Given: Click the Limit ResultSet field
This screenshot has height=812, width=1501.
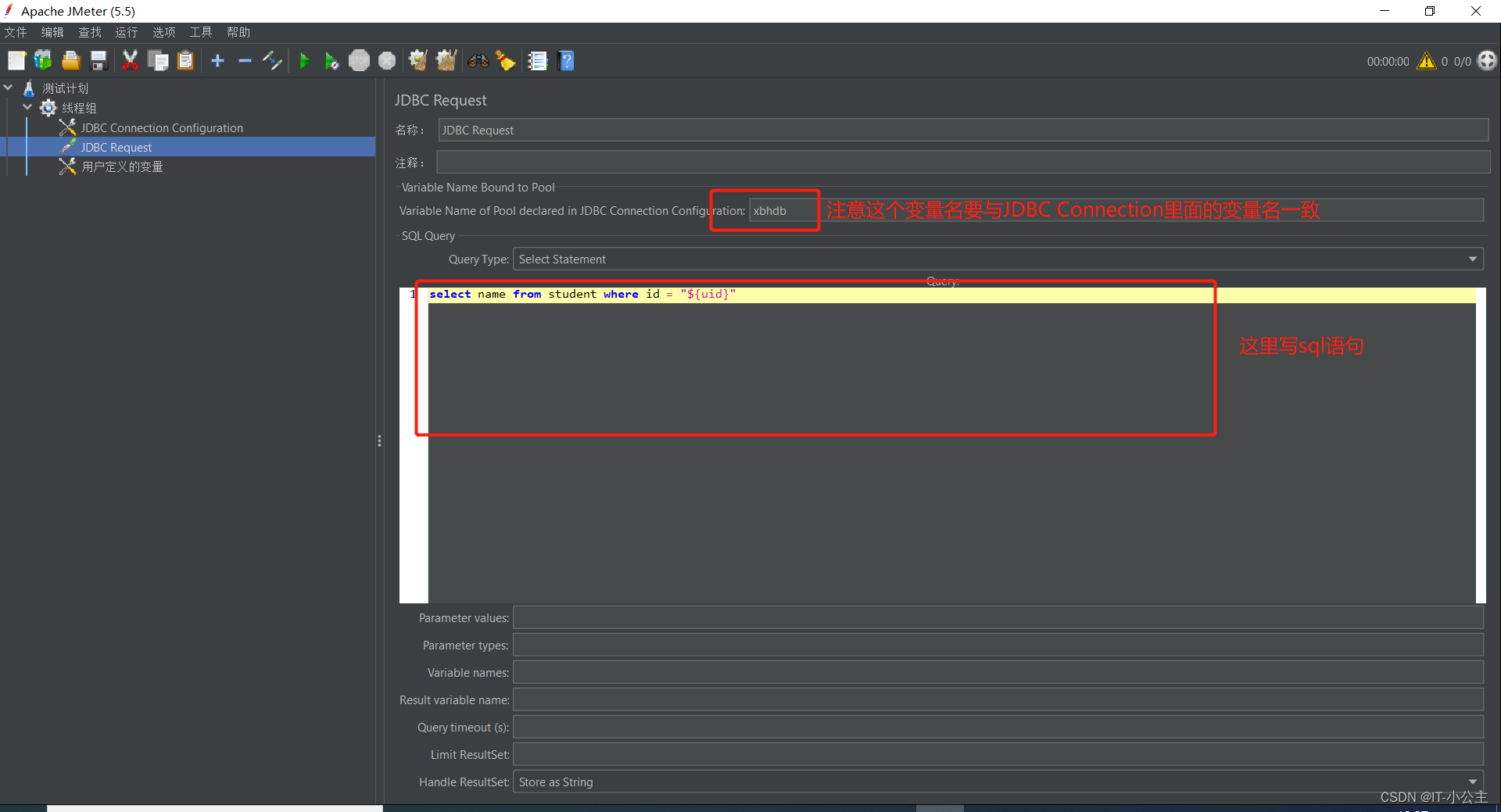Looking at the screenshot, I should click(x=998, y=755).
